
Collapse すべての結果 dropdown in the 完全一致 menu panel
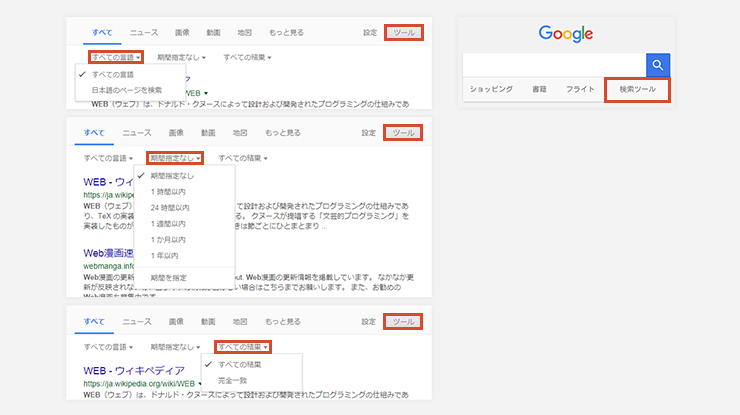click(243, 347)
